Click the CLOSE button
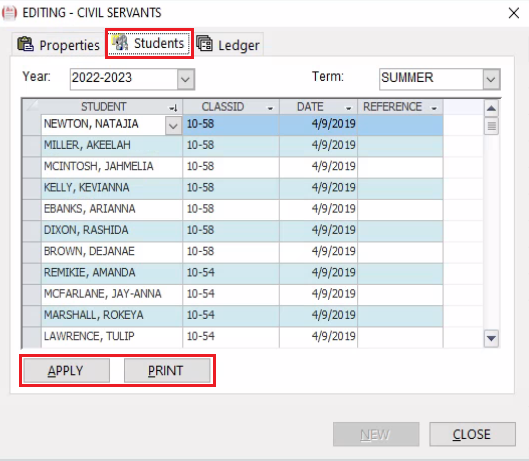 [x=472, y=434]
